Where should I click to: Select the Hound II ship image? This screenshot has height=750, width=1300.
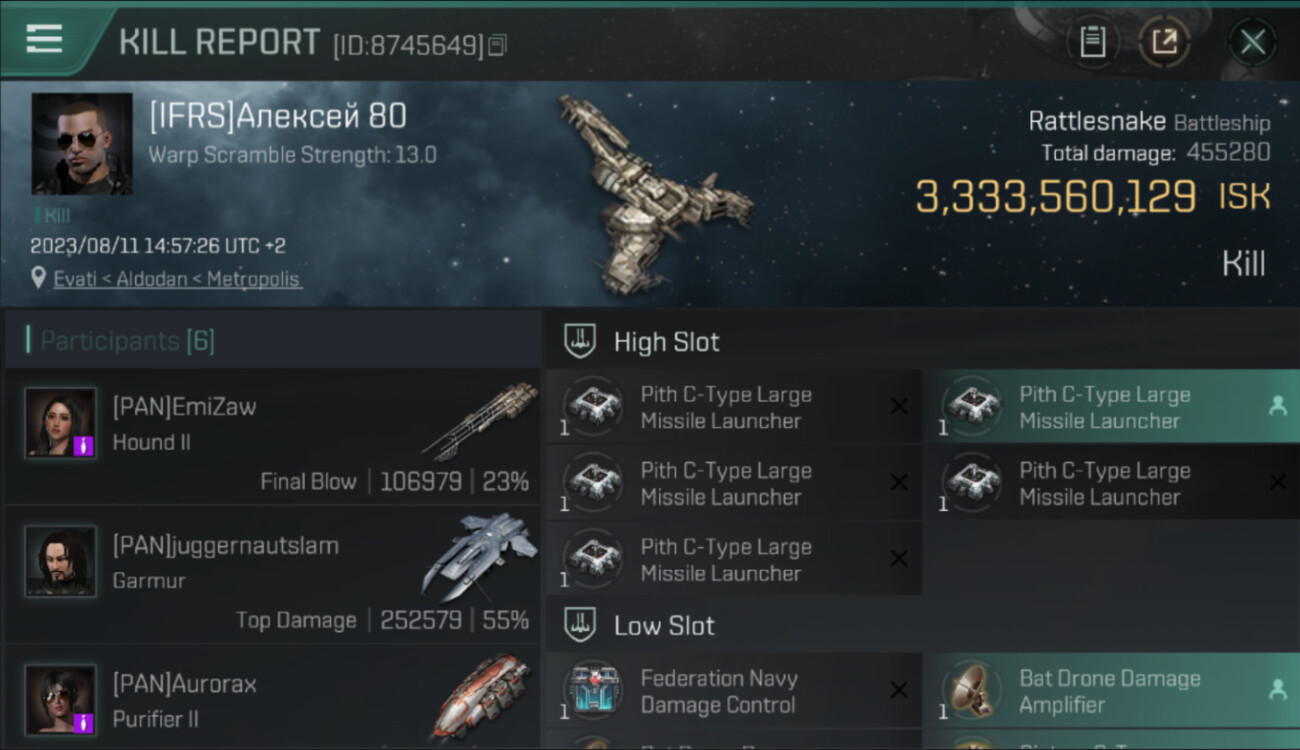point(478,421)
